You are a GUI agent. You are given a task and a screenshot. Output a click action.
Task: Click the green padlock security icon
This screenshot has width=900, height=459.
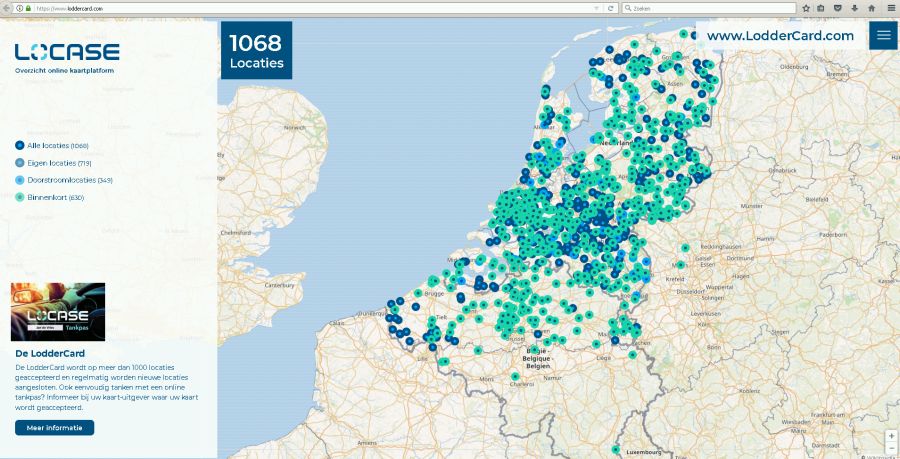(x=28, y=9)
